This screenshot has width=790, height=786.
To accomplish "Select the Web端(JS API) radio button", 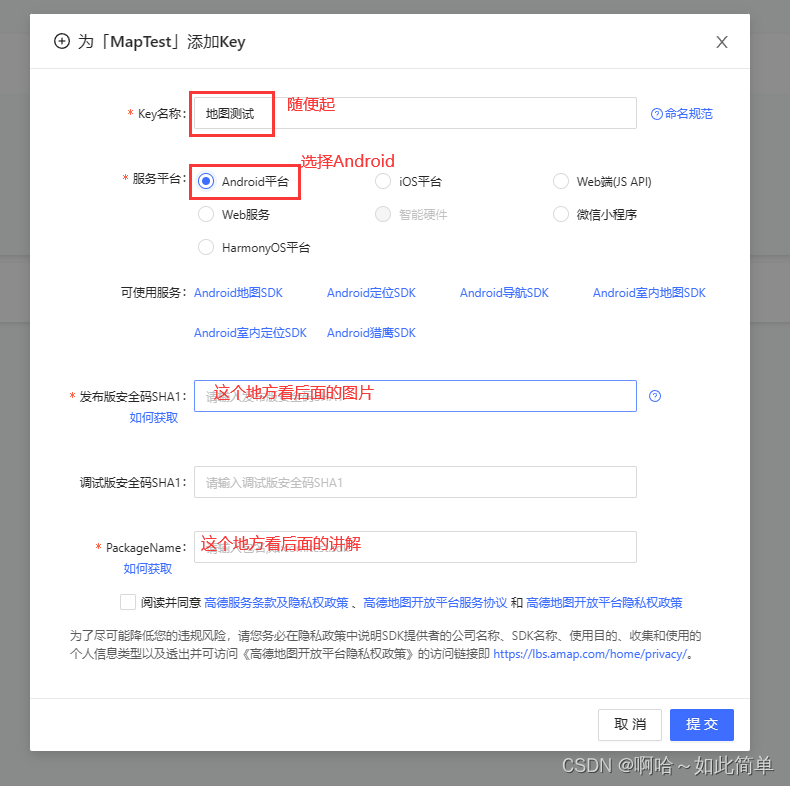I will [561, 181].
